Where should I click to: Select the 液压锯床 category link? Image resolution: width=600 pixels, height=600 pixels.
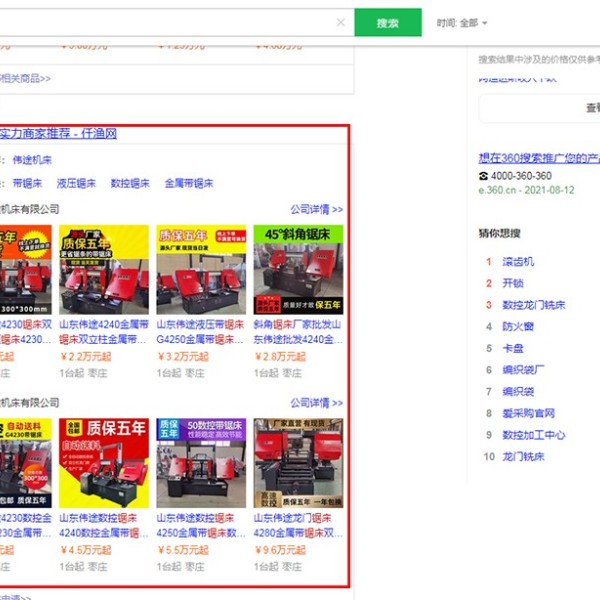pos(76,183)
